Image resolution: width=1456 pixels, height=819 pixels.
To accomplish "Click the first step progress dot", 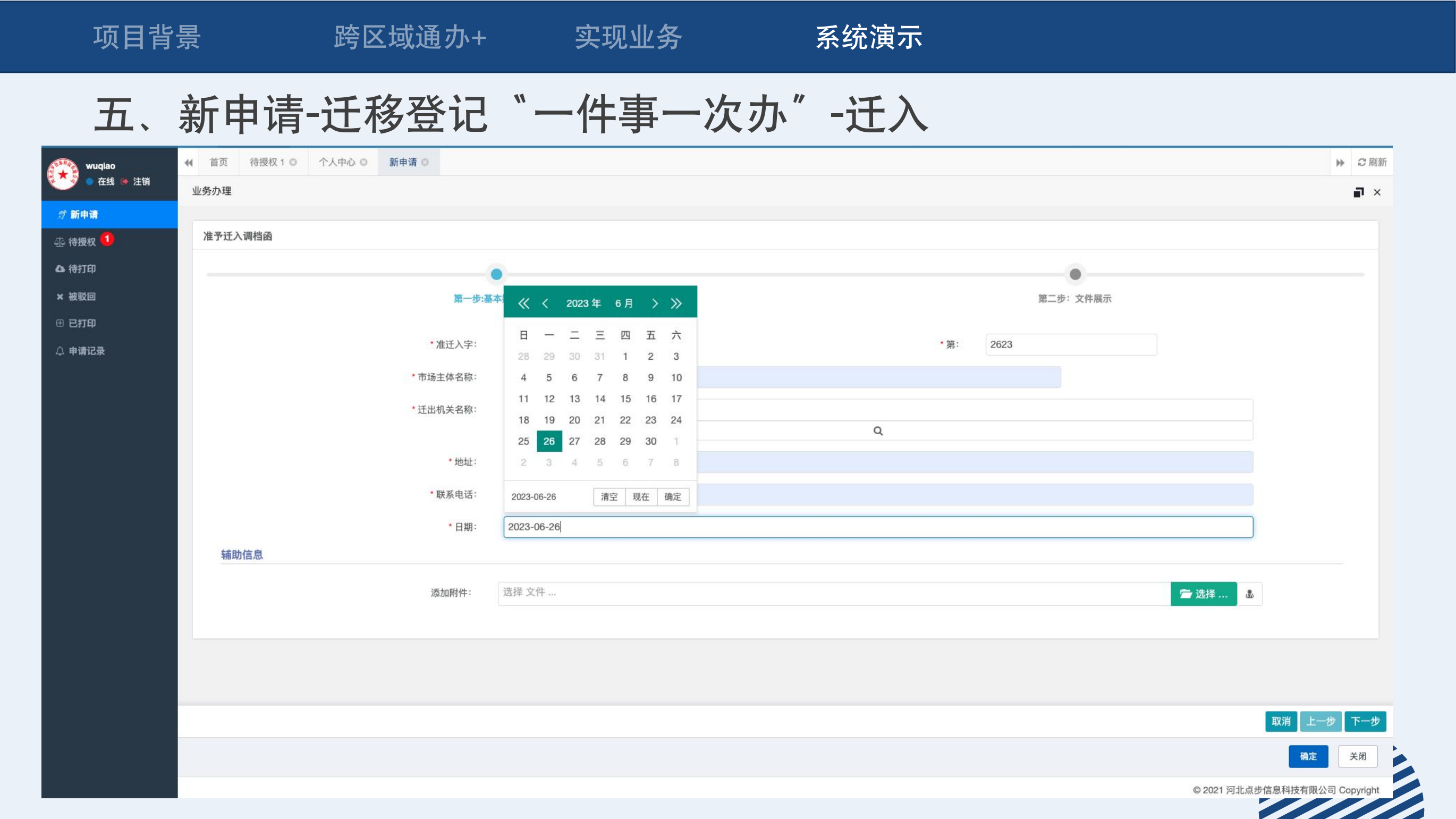I will coord(496,274).
